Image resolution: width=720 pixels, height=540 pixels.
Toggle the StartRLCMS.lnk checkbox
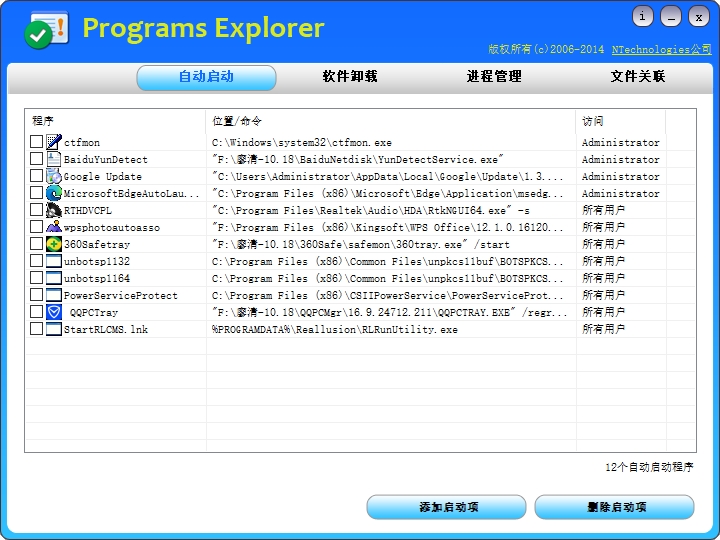tap(37, 329)
